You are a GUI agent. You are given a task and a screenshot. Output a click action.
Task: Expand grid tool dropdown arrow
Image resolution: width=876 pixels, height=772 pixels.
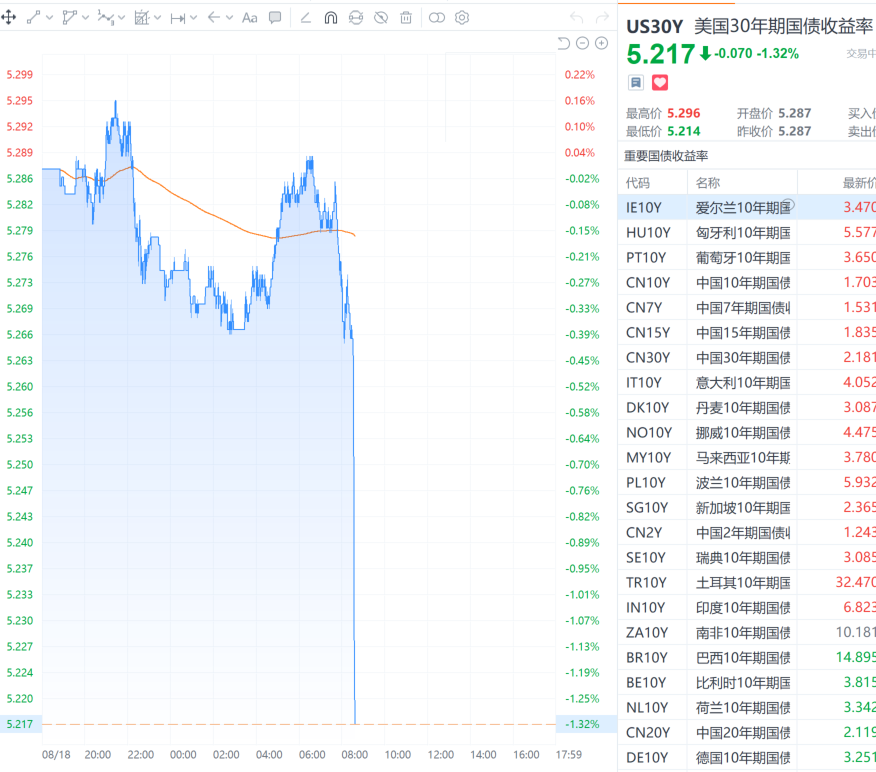(x=158, y=18)
